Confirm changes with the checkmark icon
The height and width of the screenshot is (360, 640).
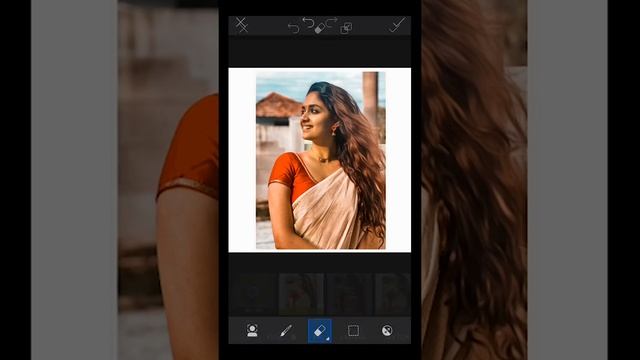(396, 24)
